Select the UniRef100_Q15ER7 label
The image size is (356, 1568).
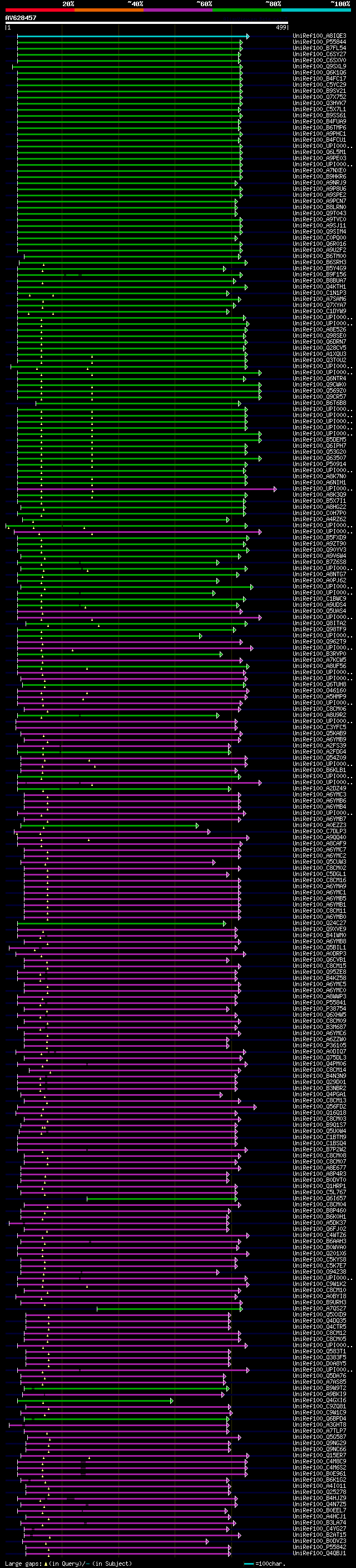coord(319,1455)
